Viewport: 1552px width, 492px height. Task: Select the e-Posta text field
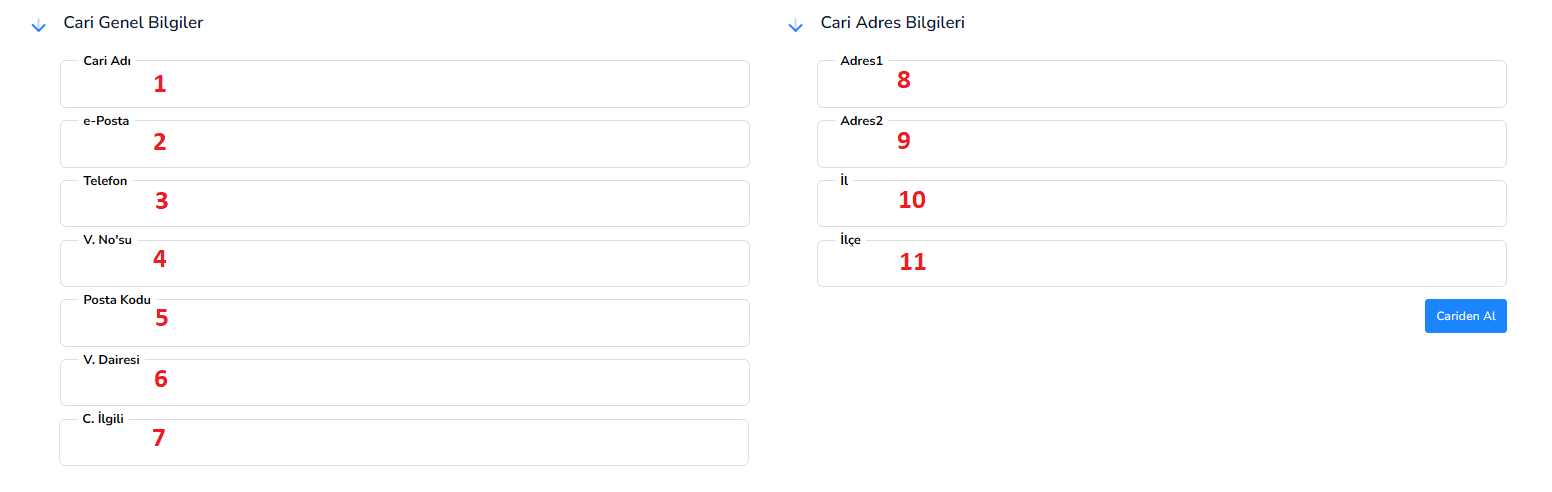coord(404,144)
